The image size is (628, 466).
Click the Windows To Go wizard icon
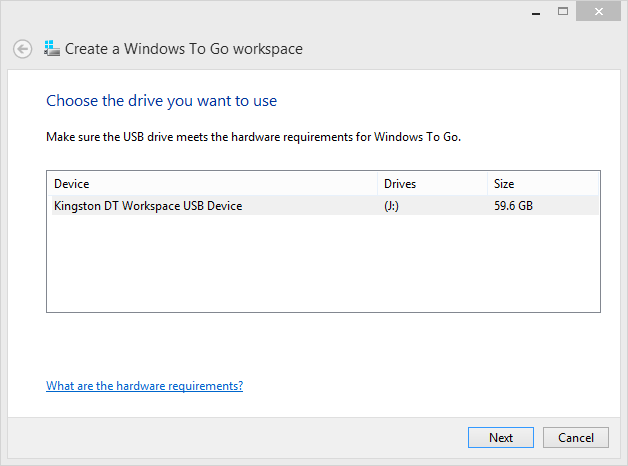[x=52, y=48]
